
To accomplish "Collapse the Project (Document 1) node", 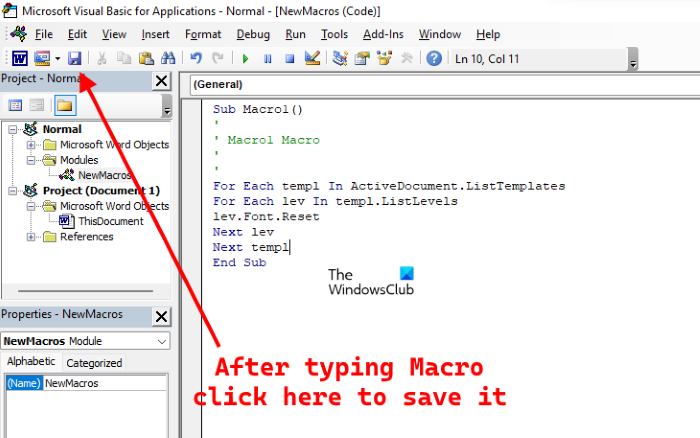I will (12, 191).
